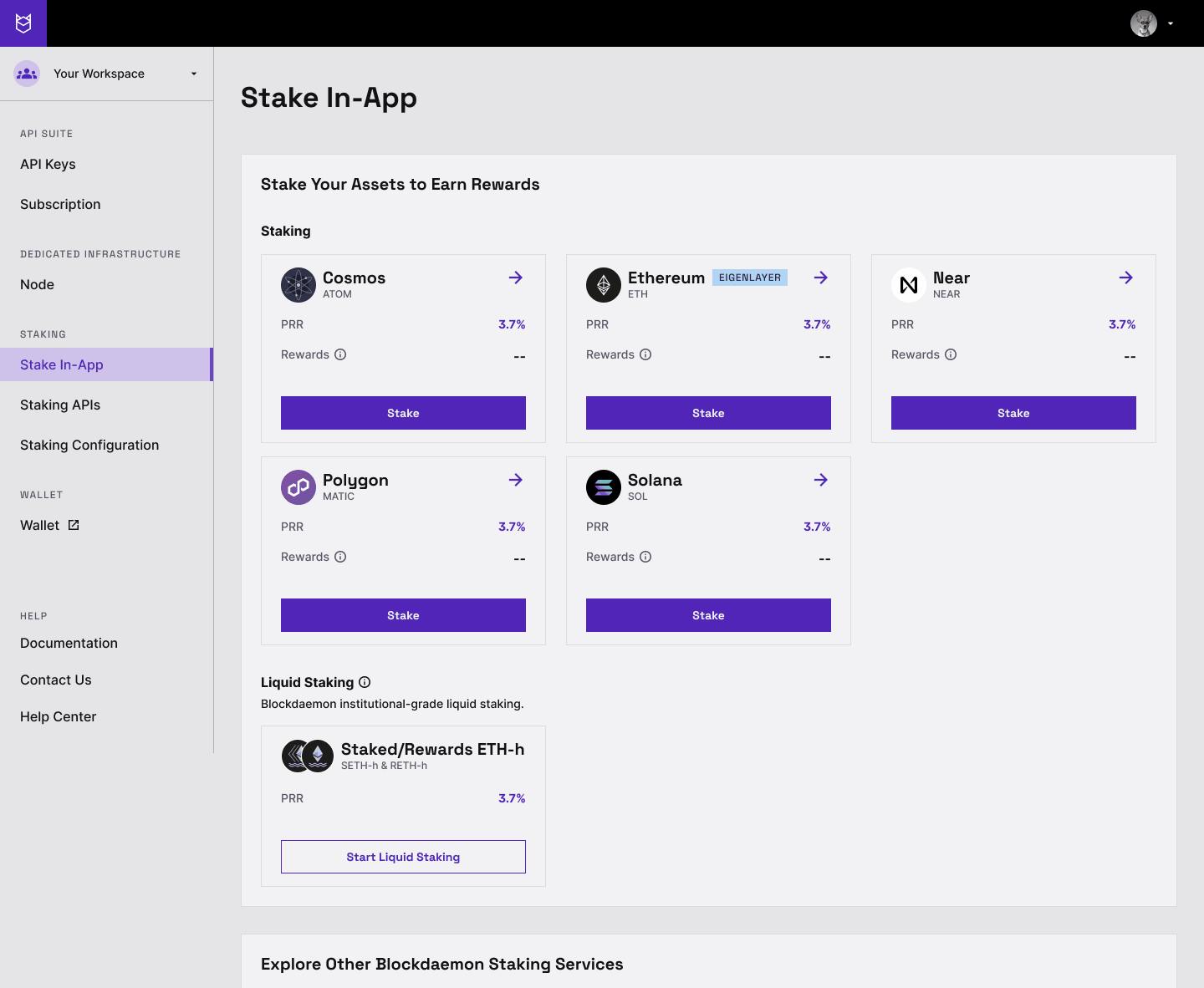Click the EIGENLAYER badge on Ethereum
This screenshot has width=1204, height=988.
tap(750, 278)
